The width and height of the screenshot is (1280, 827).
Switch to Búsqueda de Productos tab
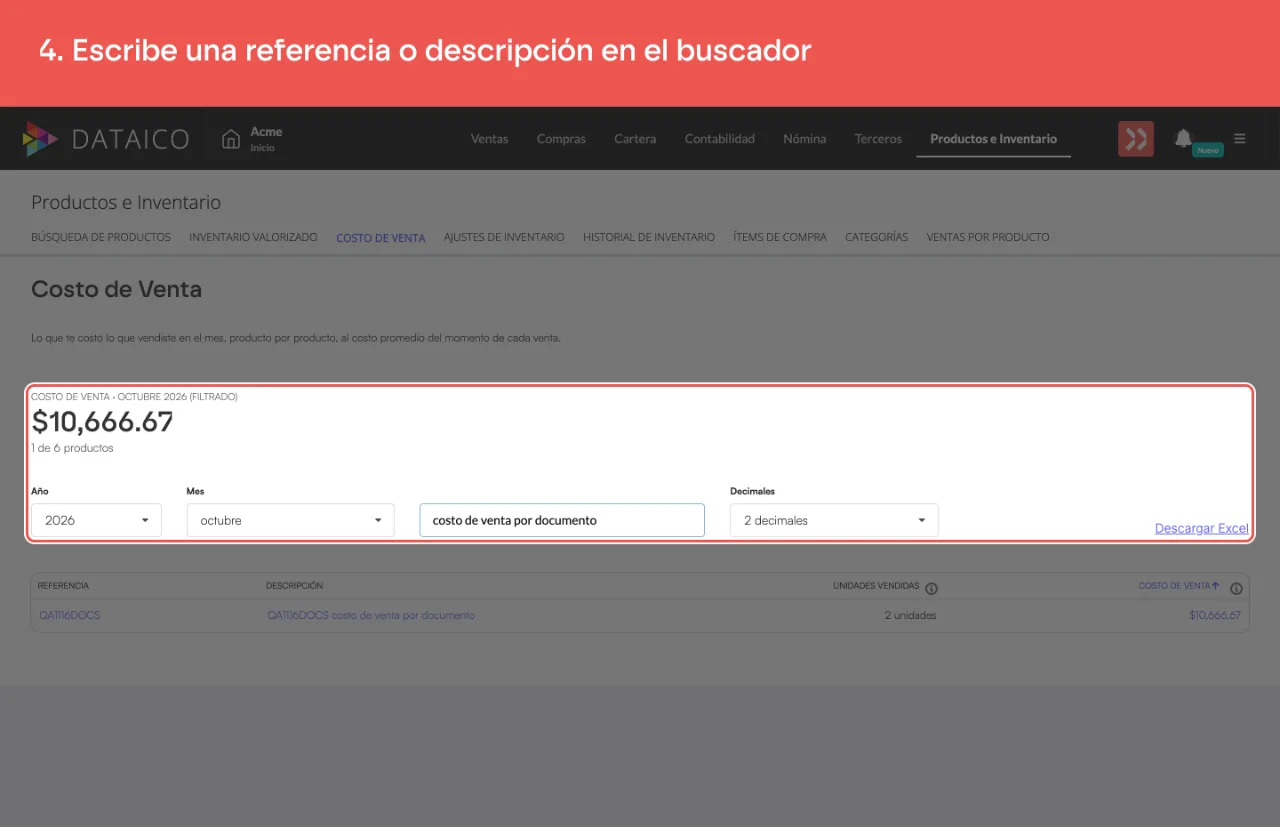101,237
